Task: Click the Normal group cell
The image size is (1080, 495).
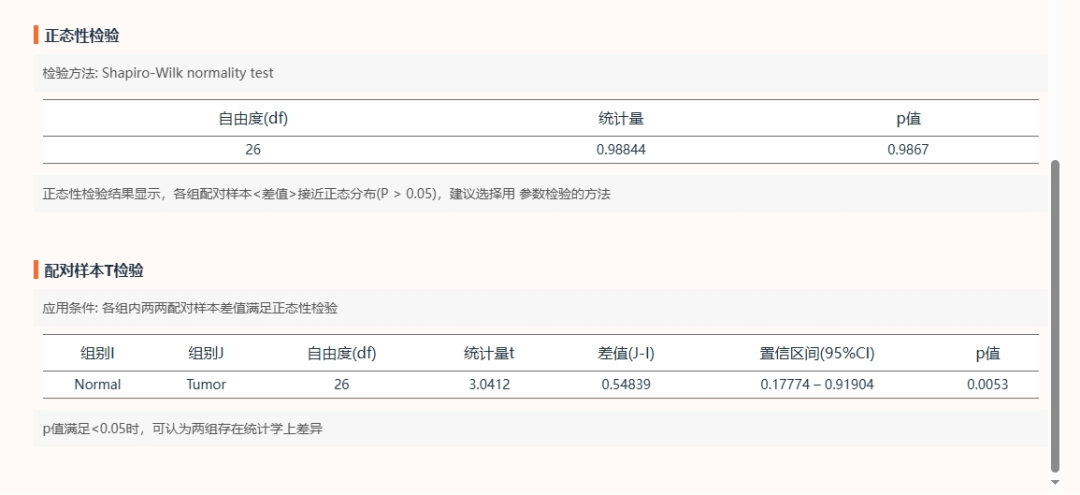Action: [97, 385]
